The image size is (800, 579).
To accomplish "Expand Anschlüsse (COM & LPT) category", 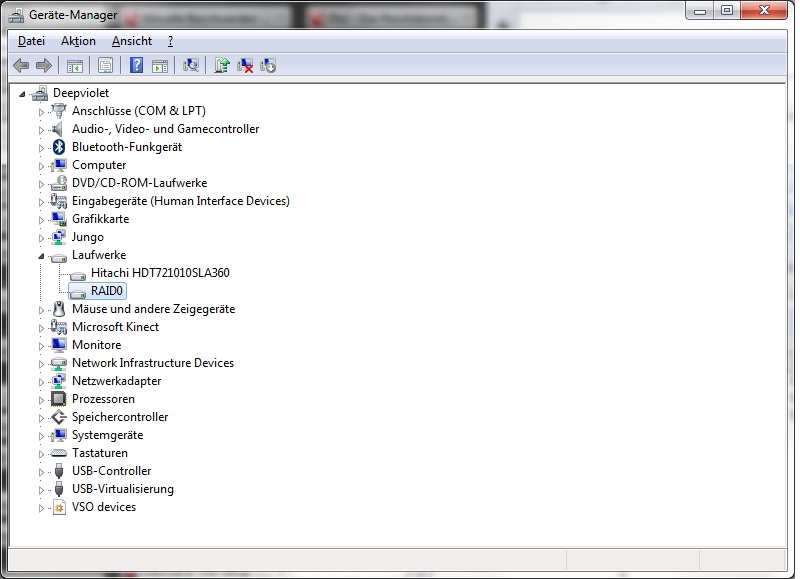I will (x=41, y=112).
